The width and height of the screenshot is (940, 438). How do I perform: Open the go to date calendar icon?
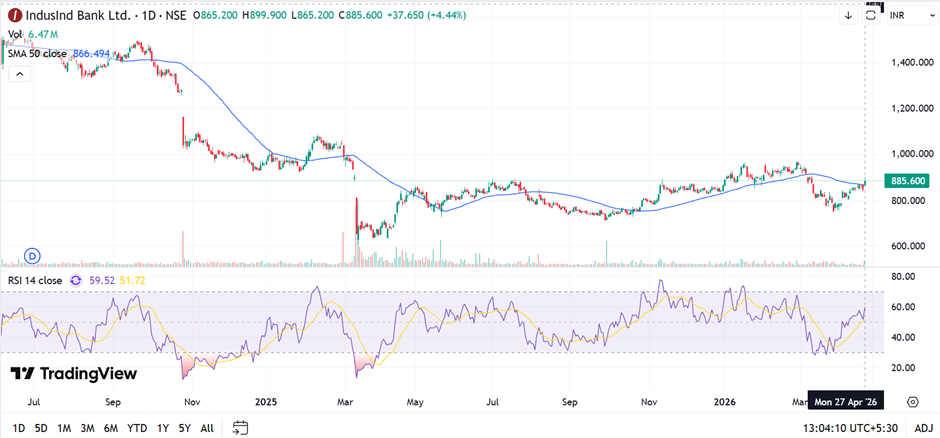(240, 428)
